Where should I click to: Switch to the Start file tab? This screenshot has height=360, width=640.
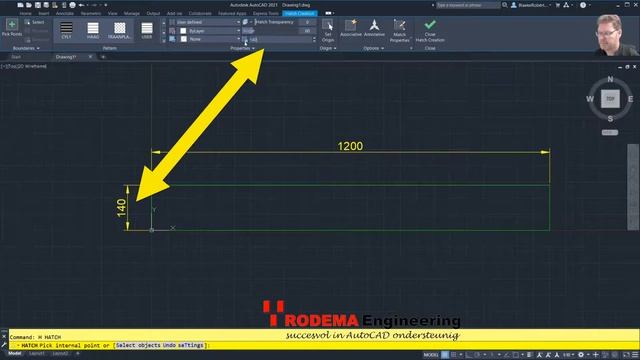click(16, 57)
